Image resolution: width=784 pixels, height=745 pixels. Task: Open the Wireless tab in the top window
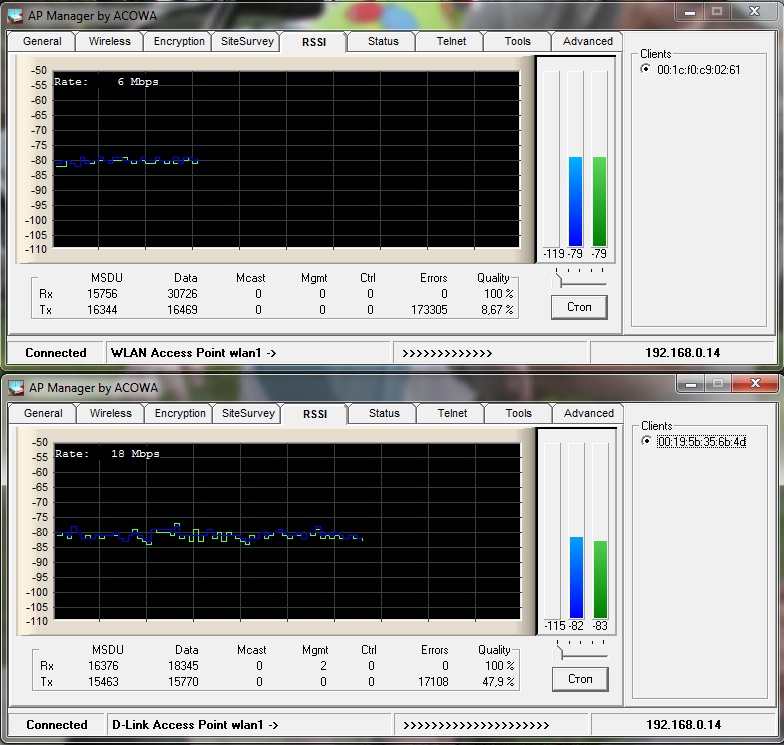(110, 42)
